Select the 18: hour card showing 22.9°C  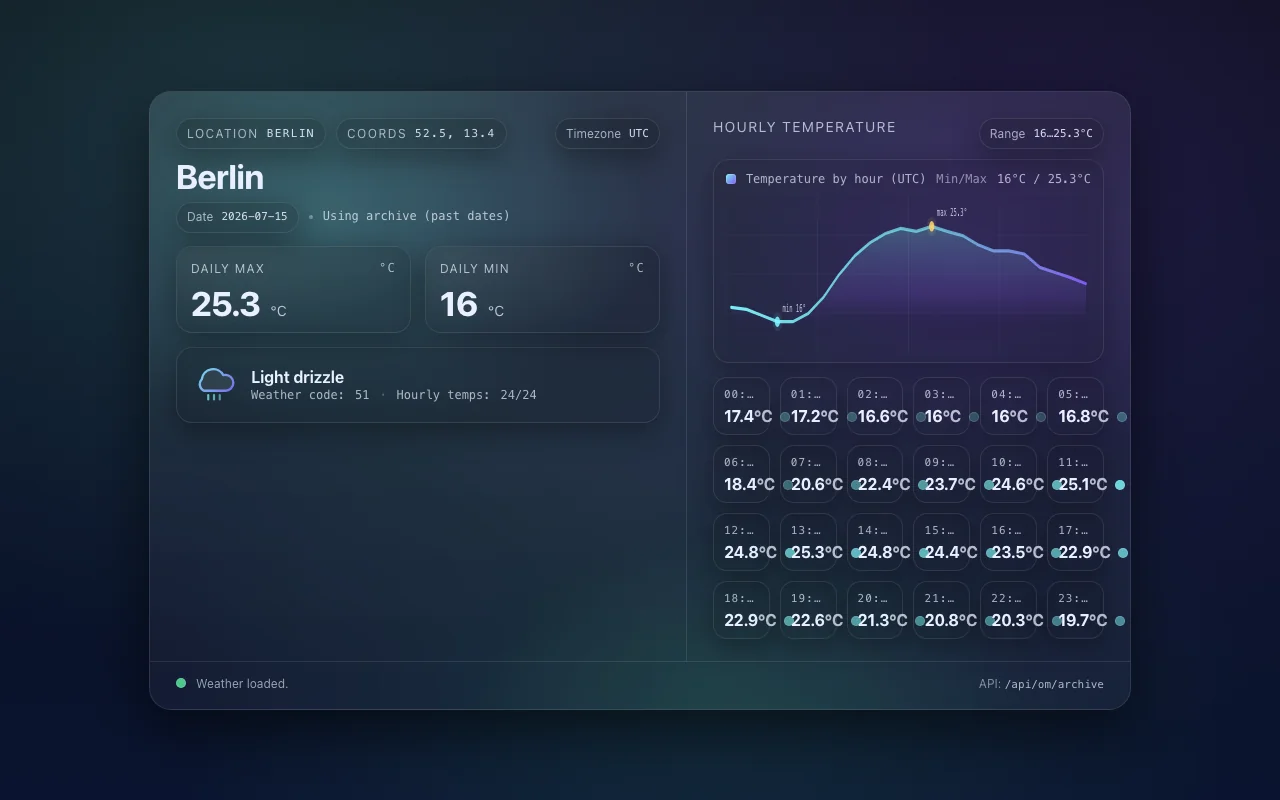click(741, 610)
